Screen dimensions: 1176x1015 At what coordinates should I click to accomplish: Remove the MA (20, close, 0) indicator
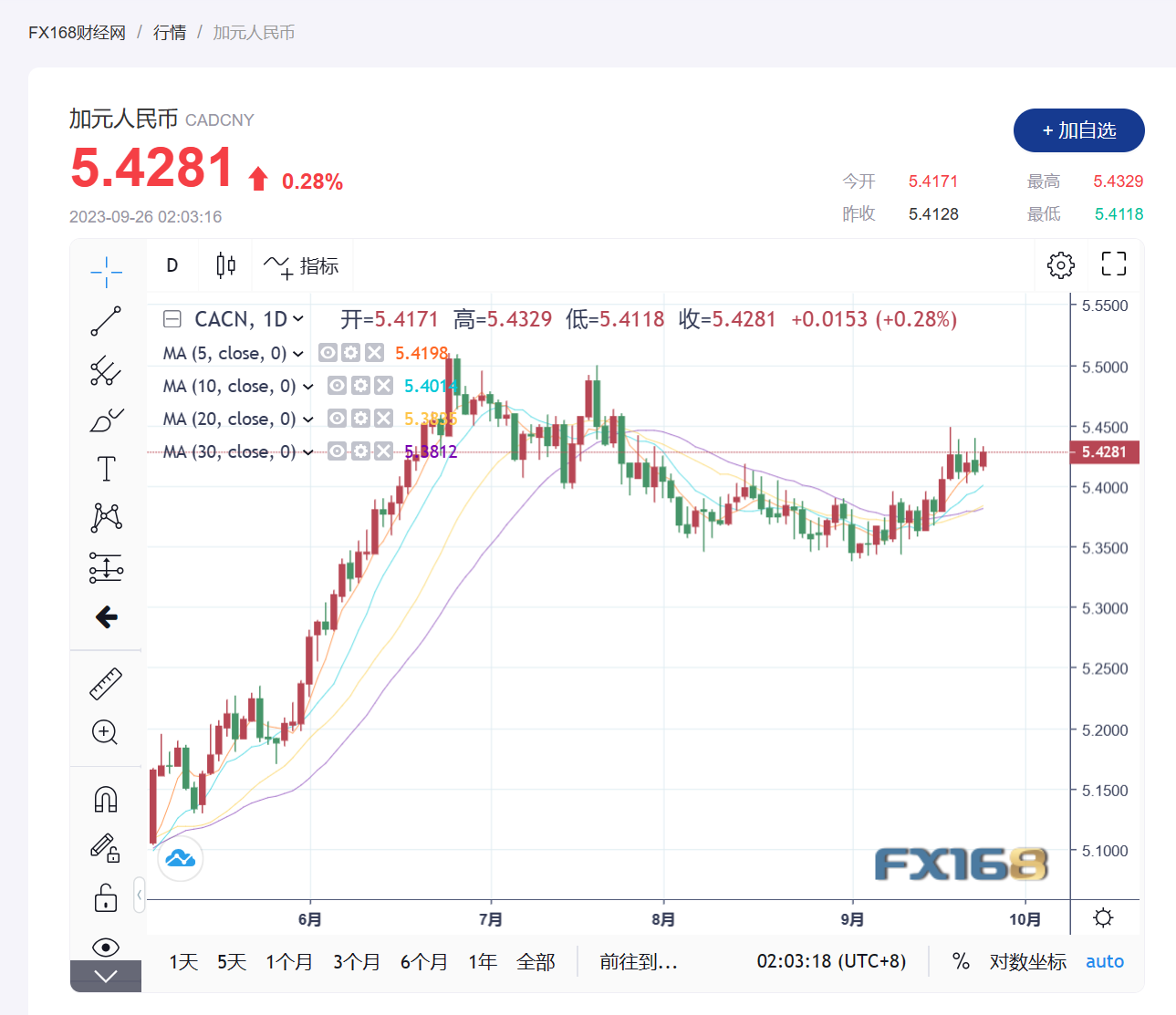pos(384,419)
